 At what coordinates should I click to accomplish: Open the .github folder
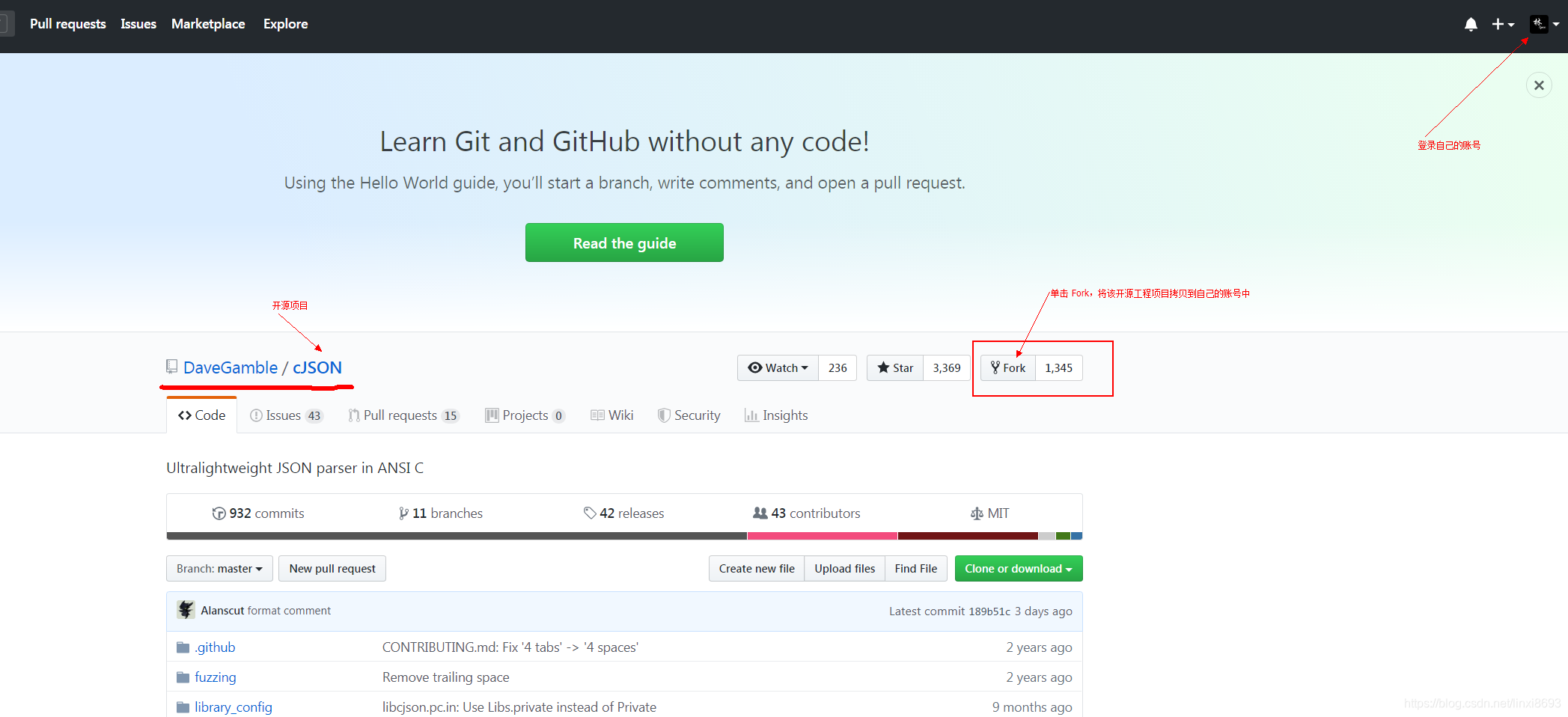pos(215,647)
